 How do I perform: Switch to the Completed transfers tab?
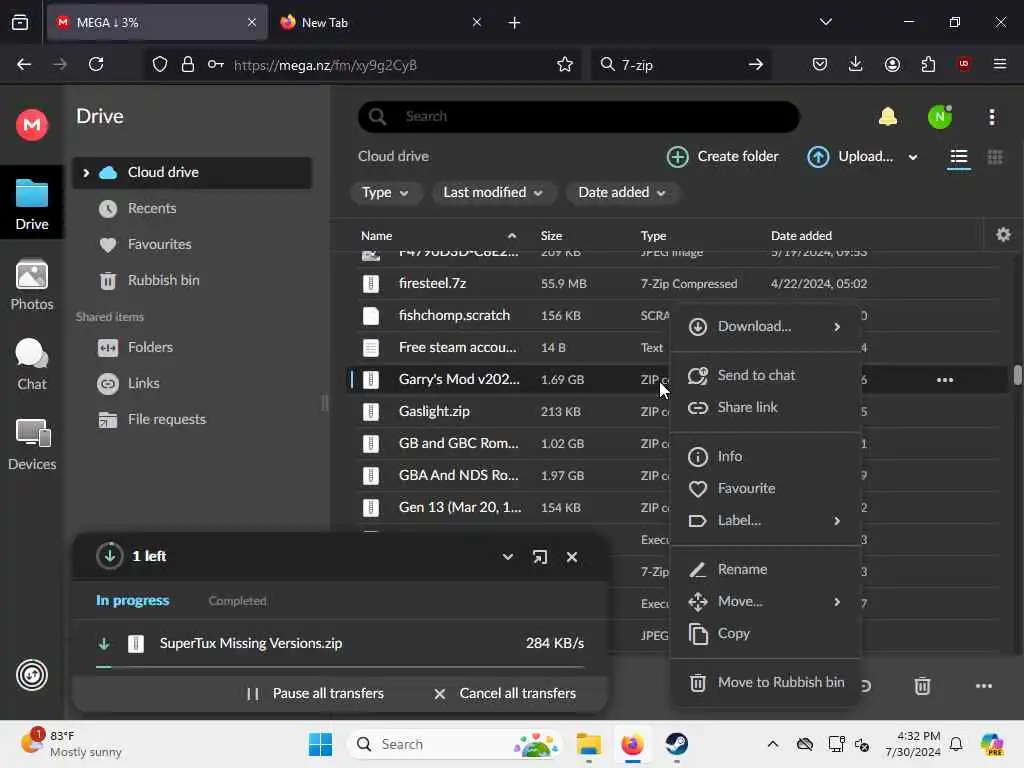click(x=237, y=601)
